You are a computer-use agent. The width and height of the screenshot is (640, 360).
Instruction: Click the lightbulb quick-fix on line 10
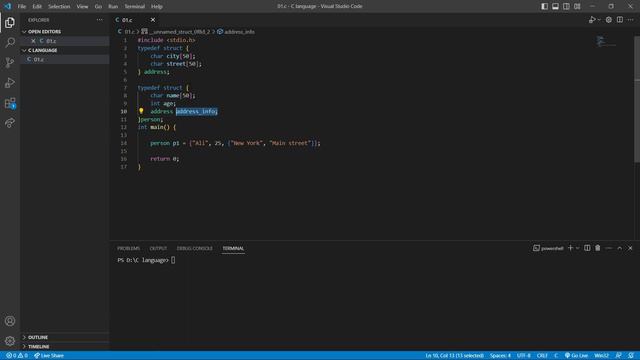pos(141,111)
